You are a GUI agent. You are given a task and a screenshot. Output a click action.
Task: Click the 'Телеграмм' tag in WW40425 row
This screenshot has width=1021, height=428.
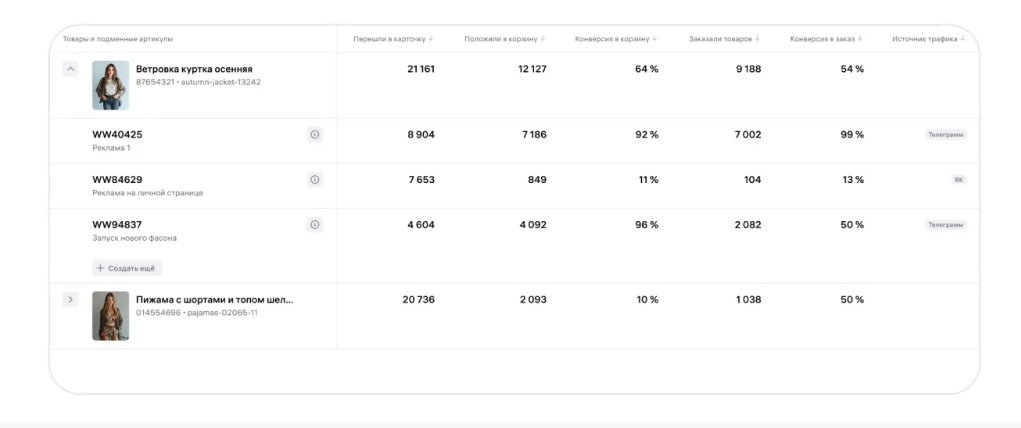pos(945,134)
